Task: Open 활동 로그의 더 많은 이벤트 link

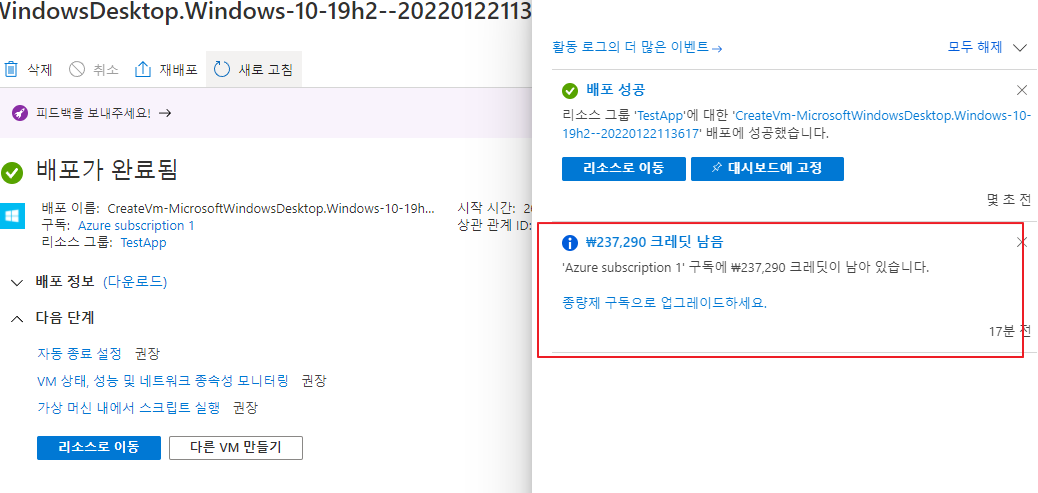Action: pos(637,47)
